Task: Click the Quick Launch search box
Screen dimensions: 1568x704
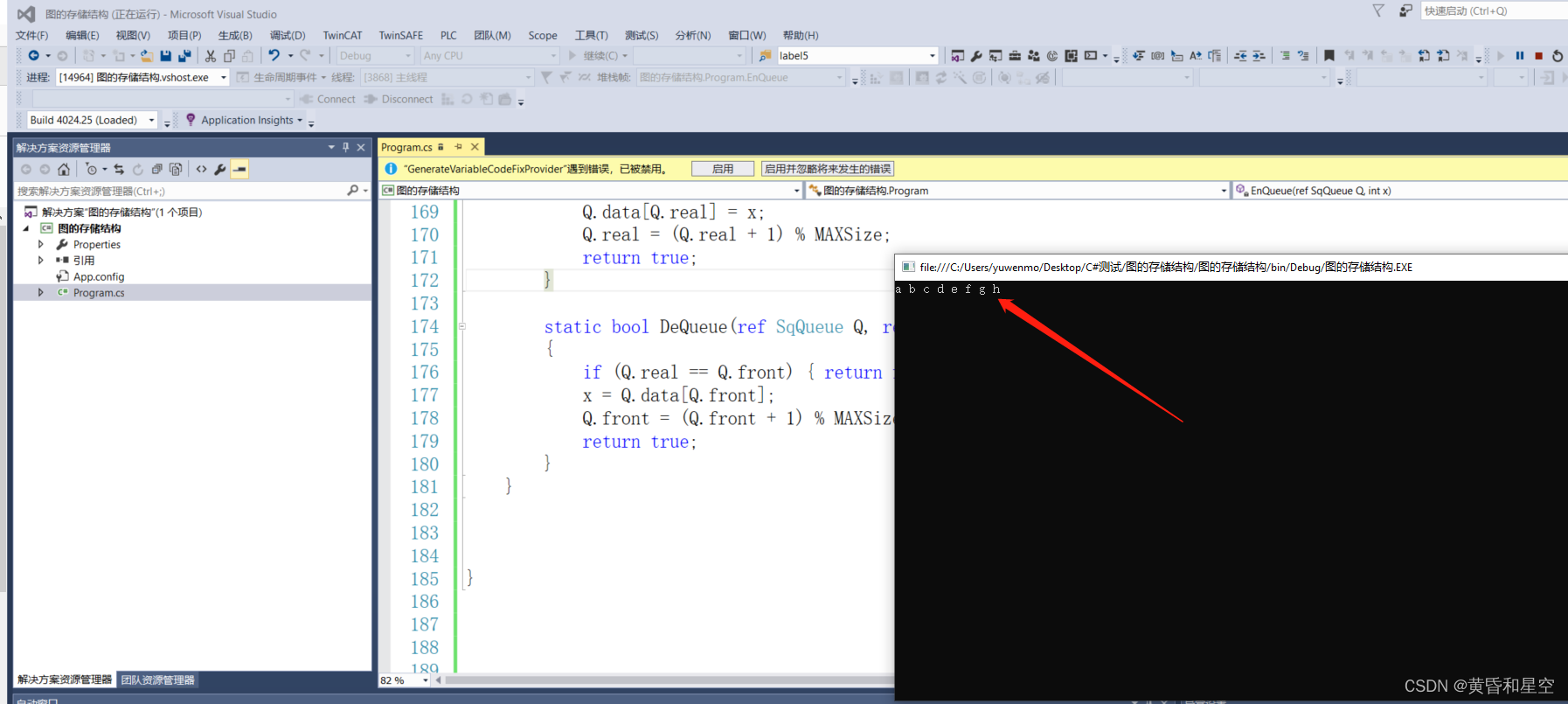Action: coord(1493,10)
